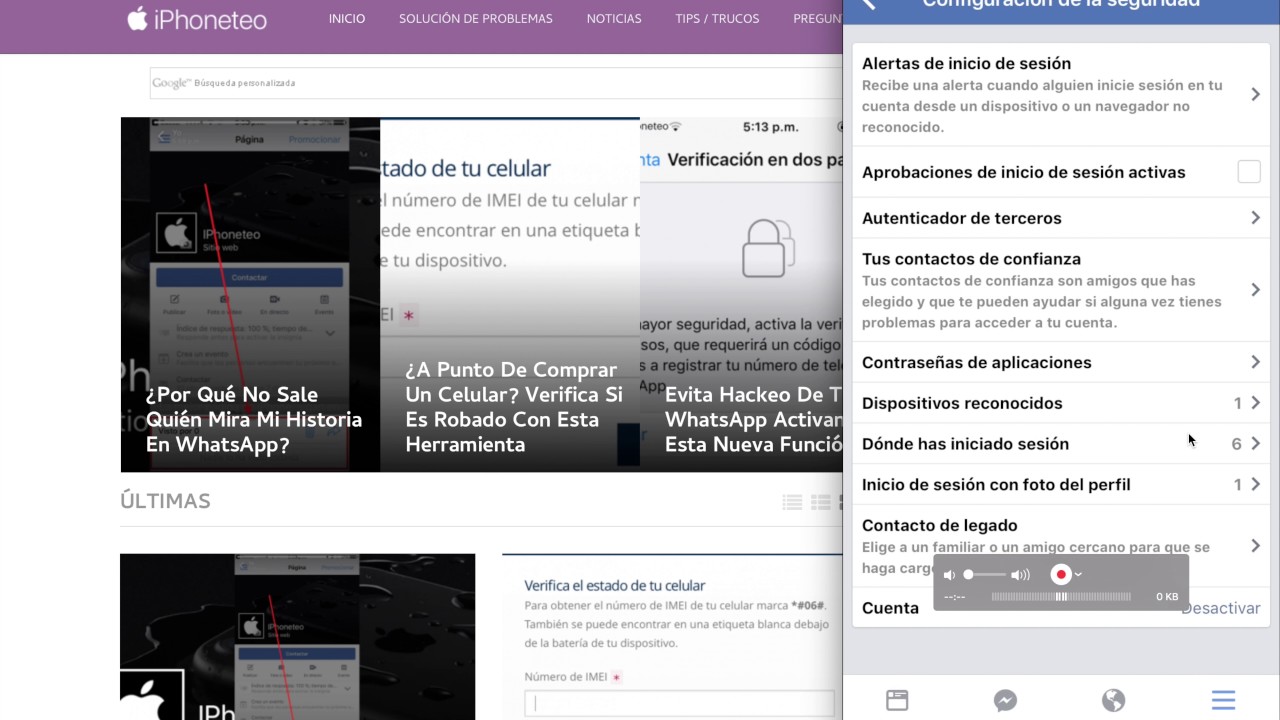Image resolution: width=1280 pixels, height=720 pixels.
Task: Click the Alertas de inicio de sesión label
Action: (x=966, y=63)
